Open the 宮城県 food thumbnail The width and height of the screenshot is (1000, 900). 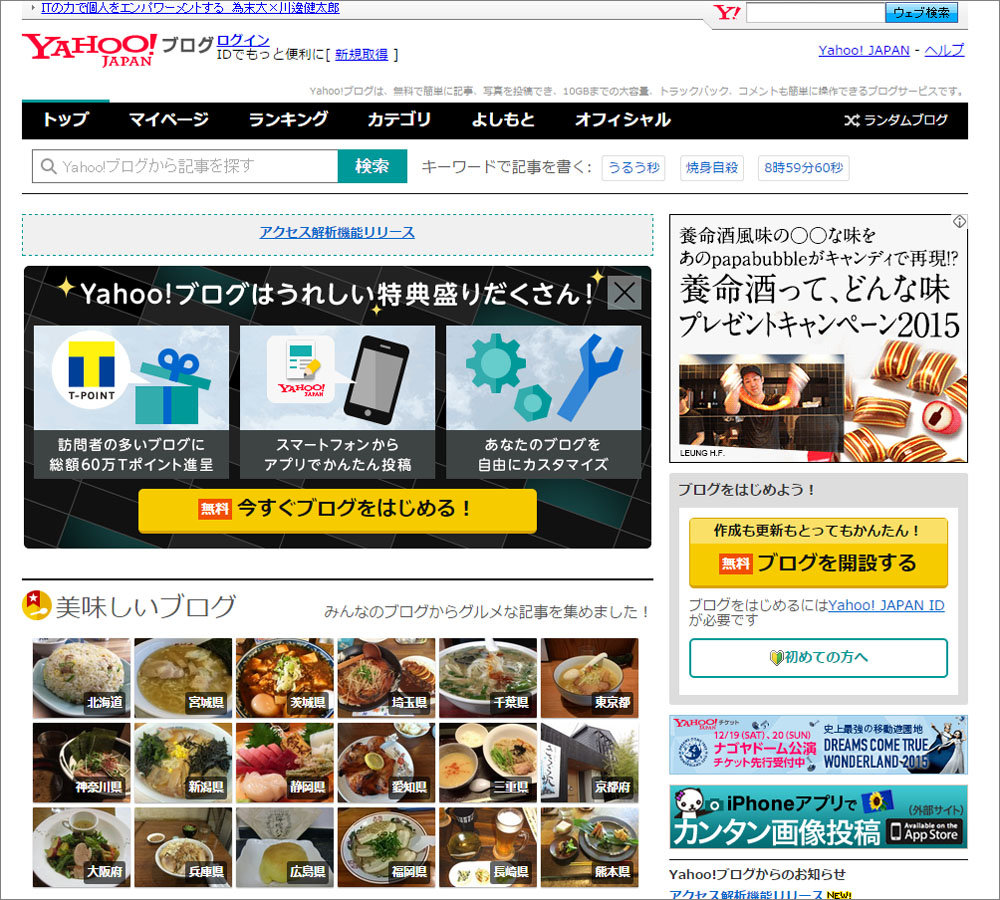coord(183,678)
